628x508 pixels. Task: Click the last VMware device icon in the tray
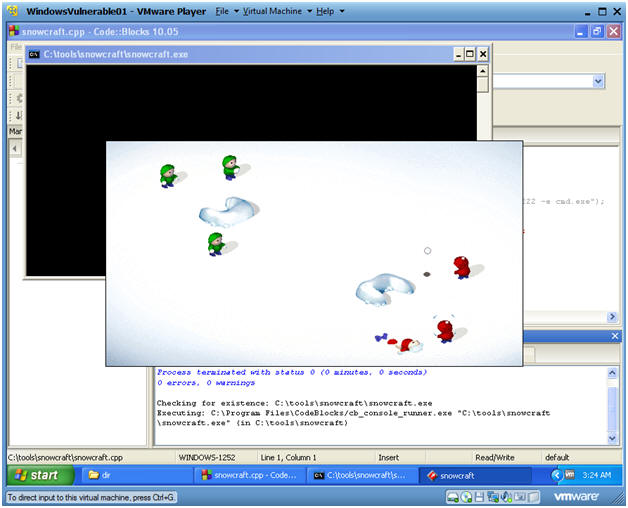533,497
